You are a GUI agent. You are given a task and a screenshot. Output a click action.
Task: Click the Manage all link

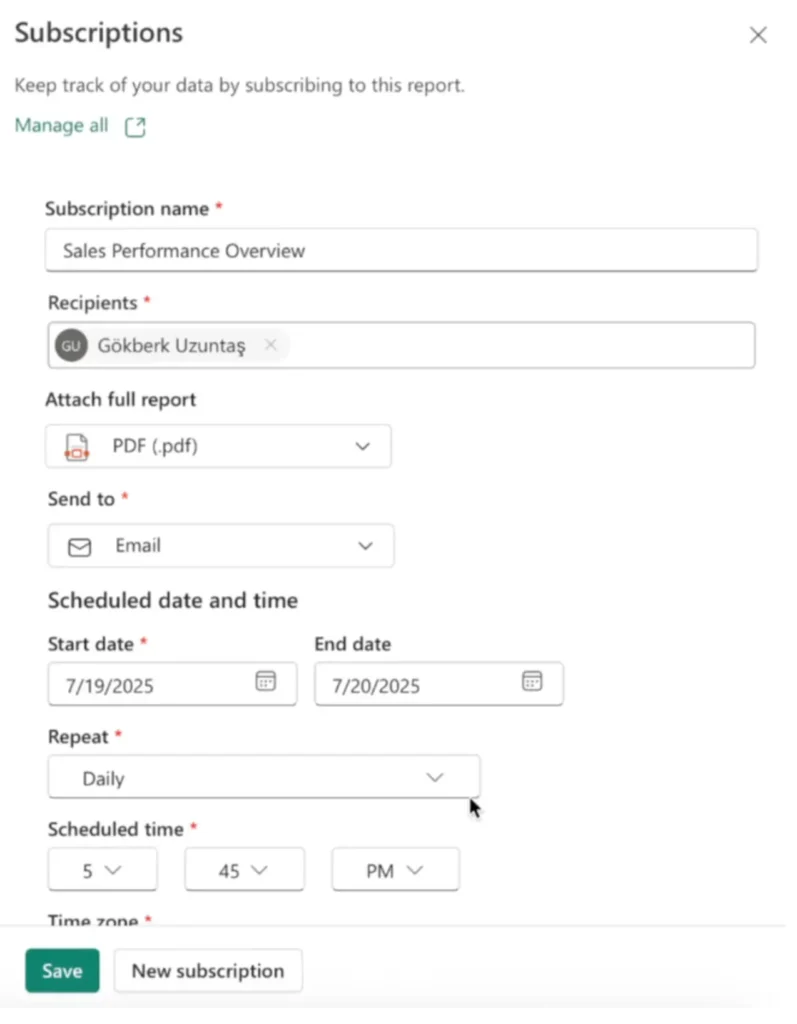point(61,126)
